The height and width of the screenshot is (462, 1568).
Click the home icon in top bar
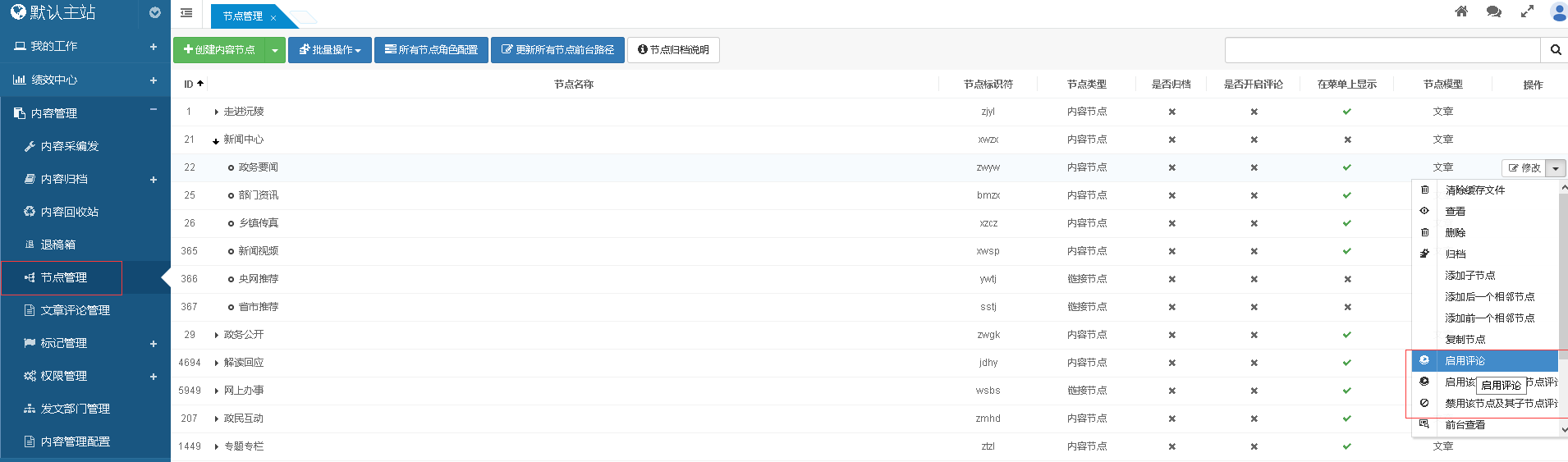point(1461,11)
